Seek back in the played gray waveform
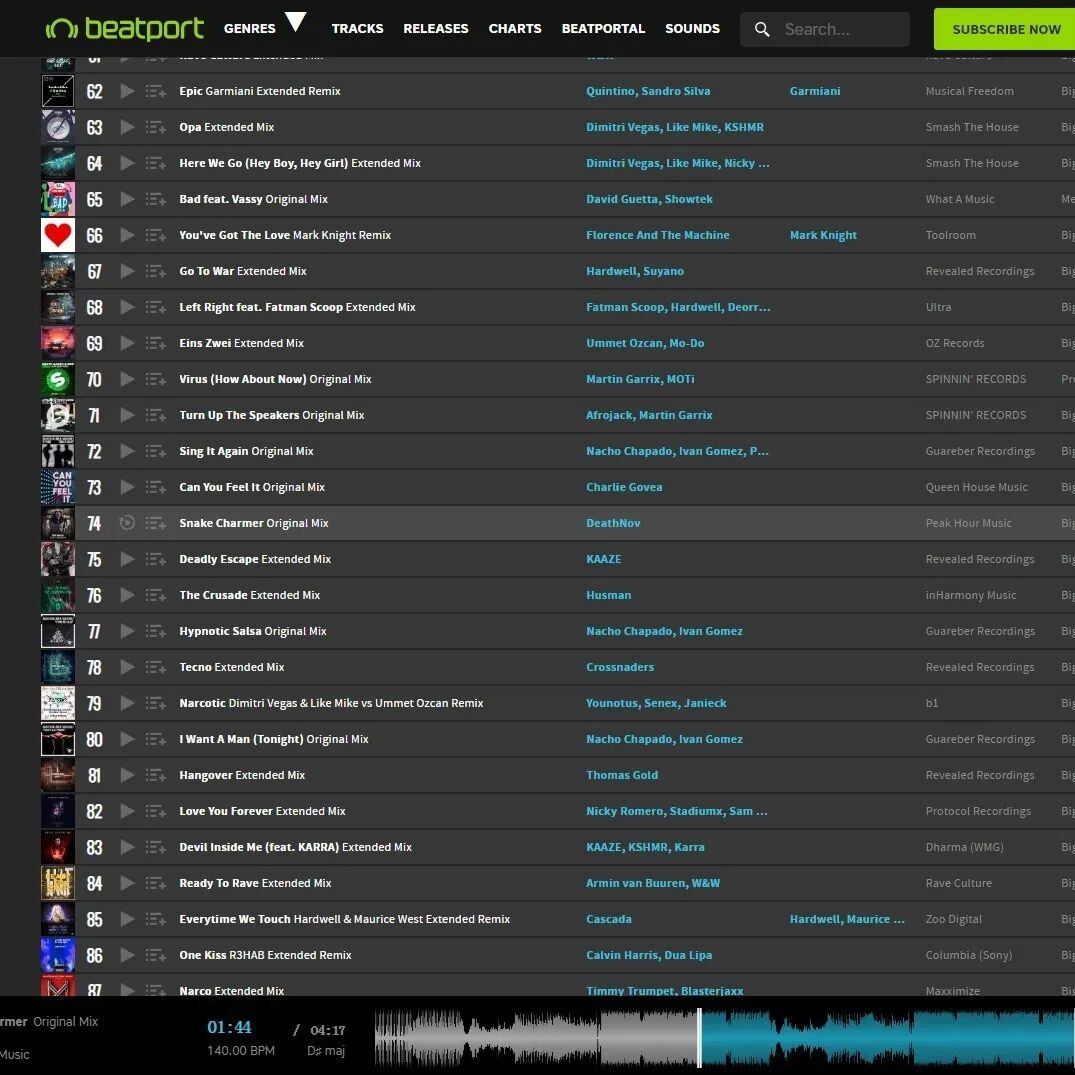 tap(536, 1037)
